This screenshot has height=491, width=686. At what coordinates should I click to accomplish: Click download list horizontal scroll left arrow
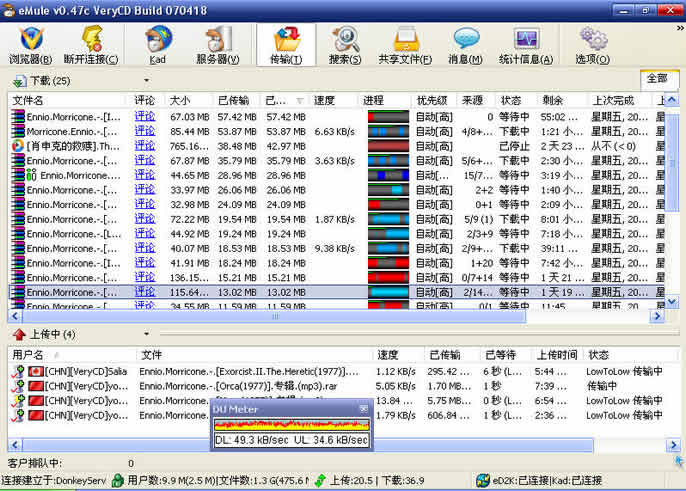pyautogui.click(x=15, y=316)
